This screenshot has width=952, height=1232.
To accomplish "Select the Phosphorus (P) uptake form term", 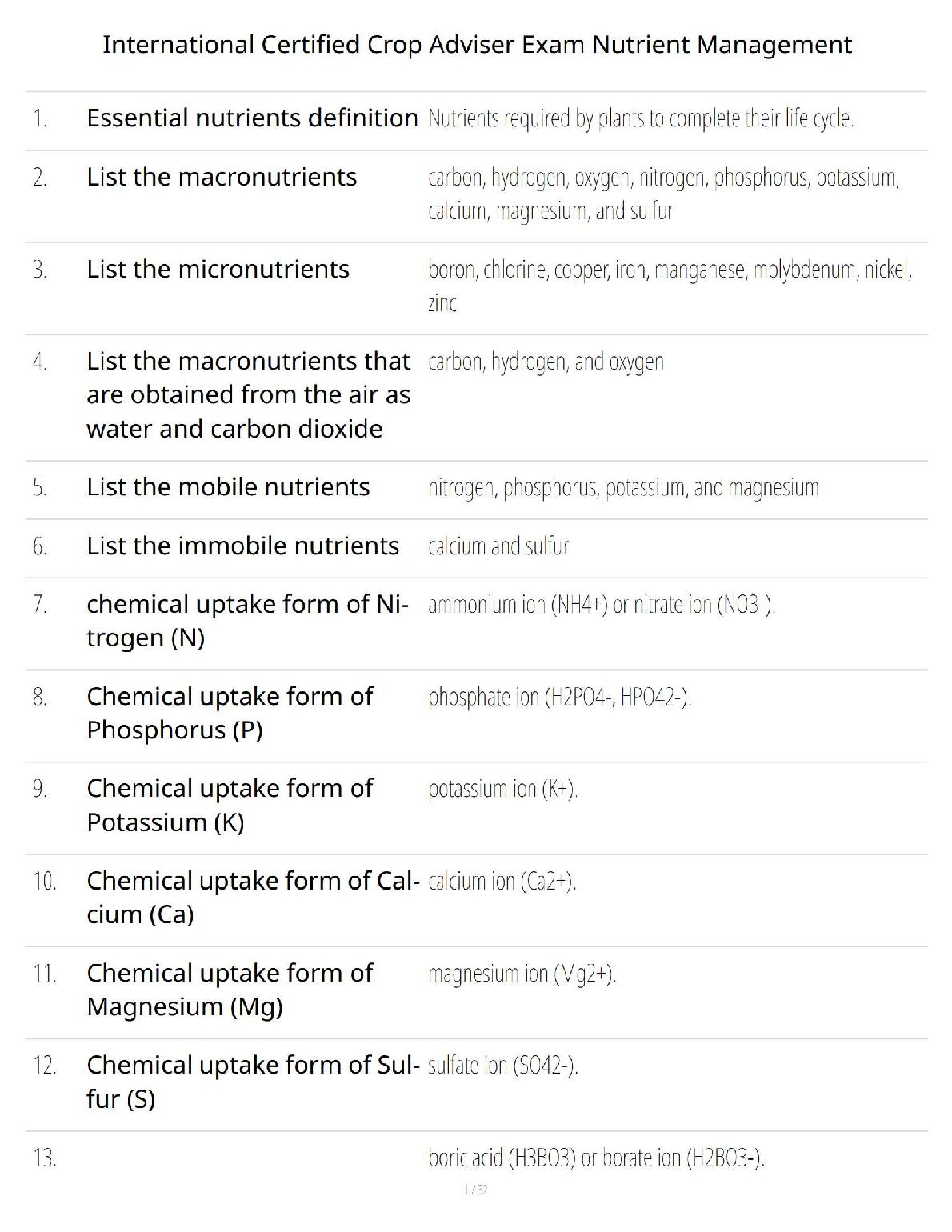I will coord(230,713).
